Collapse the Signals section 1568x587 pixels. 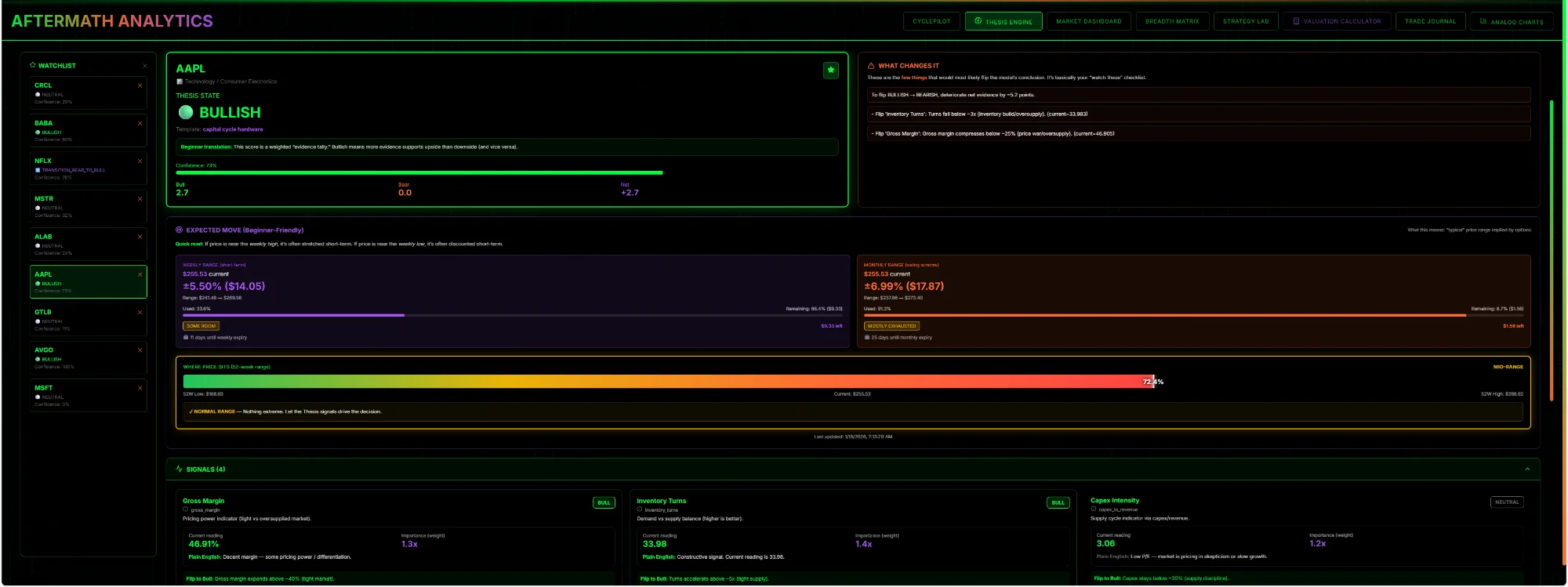(x=1527, y=469)
